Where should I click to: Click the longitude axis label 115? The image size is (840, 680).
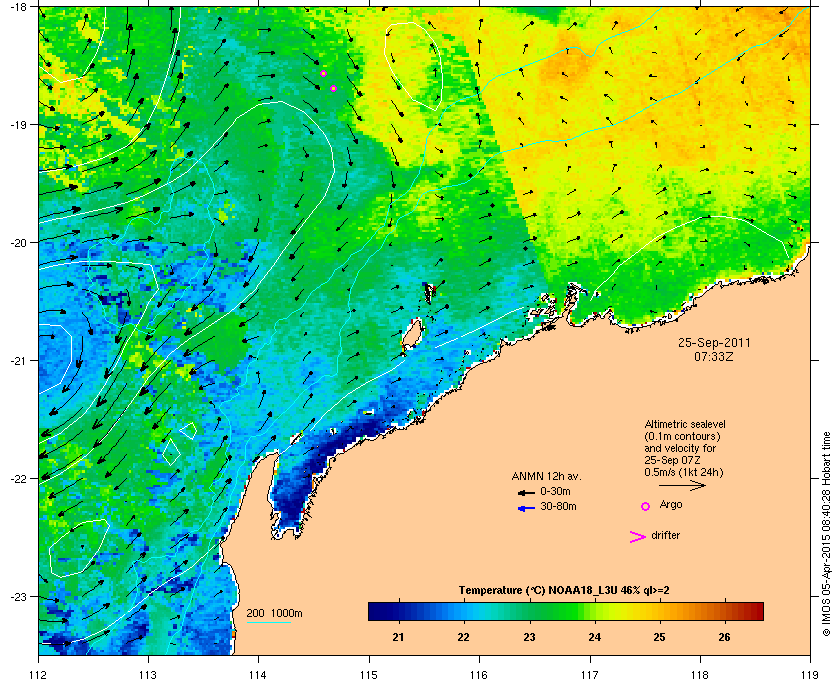click(369, 674)
